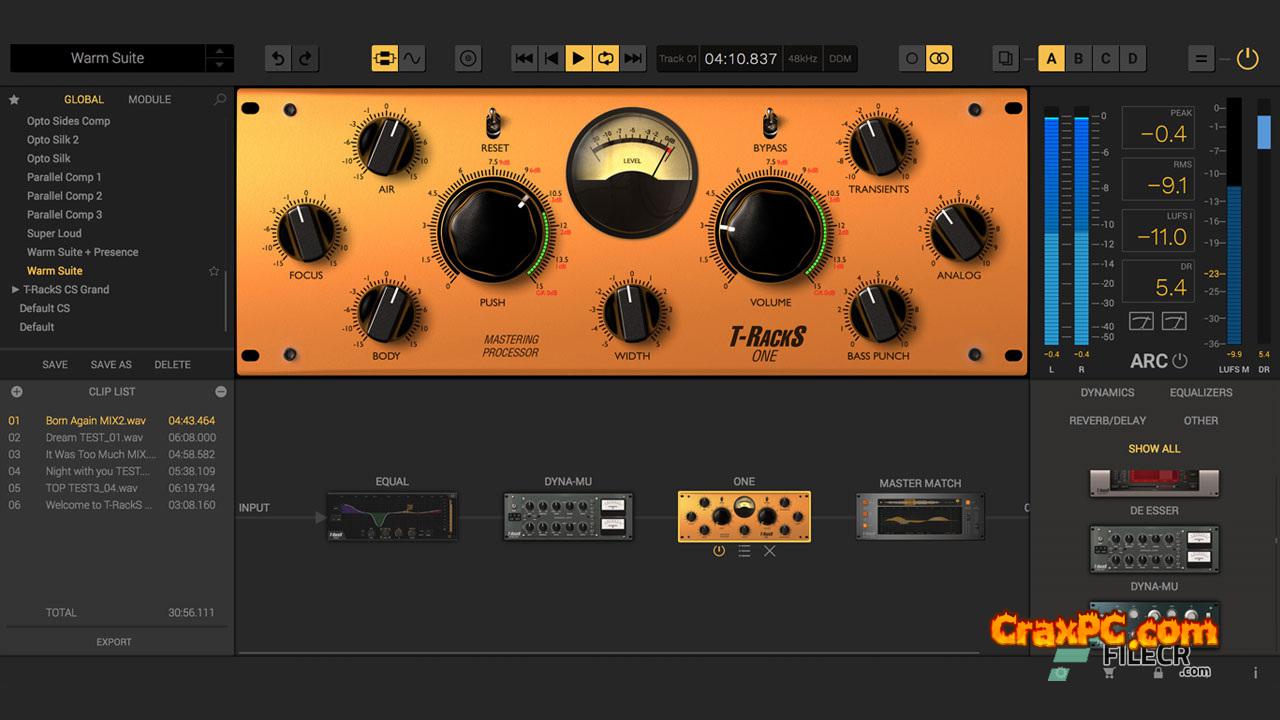Show the DYNAMICS module category
Viewport: 1280px width, 720px height.
[1107, 393]
